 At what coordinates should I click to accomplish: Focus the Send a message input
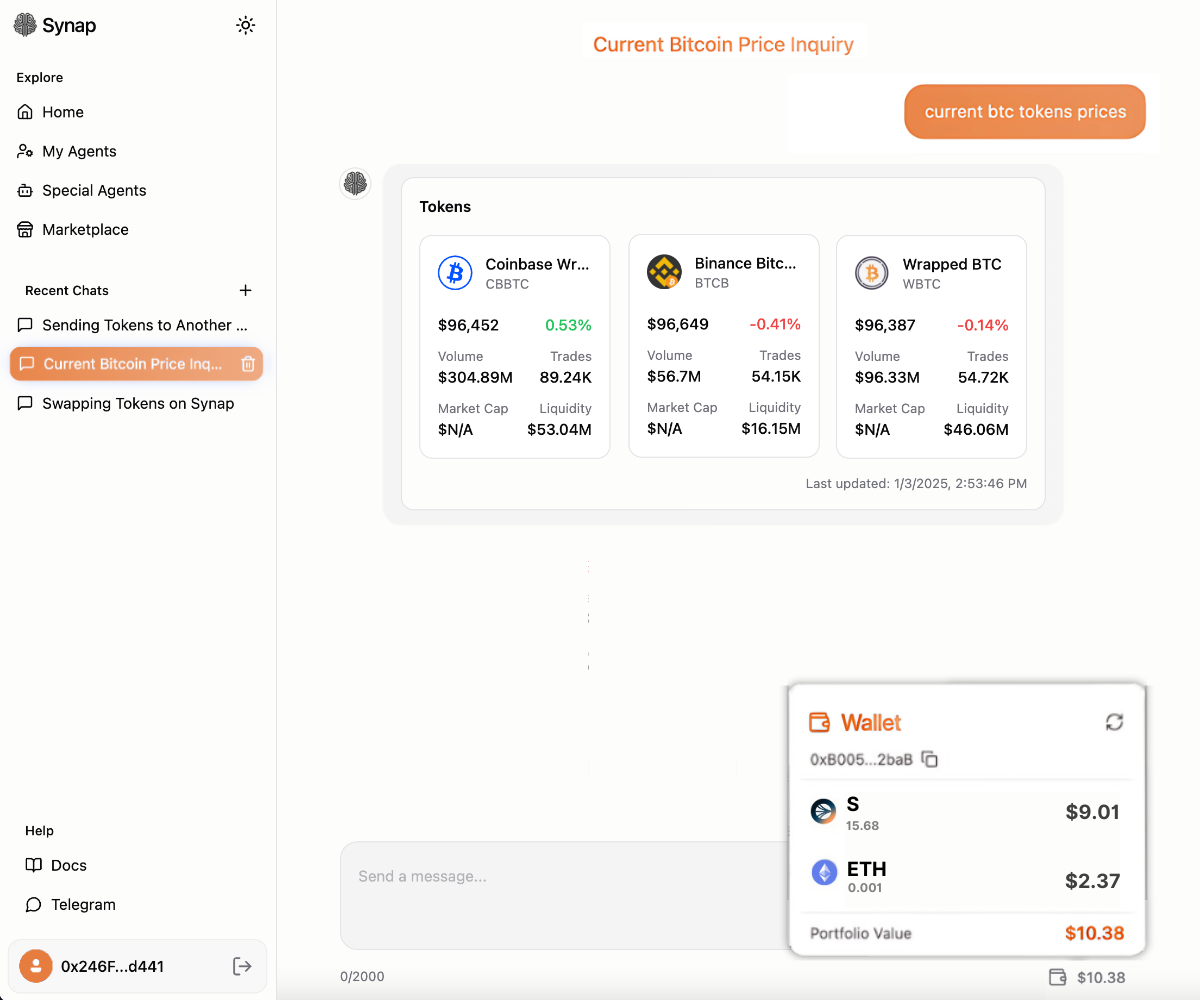(565, 895)
